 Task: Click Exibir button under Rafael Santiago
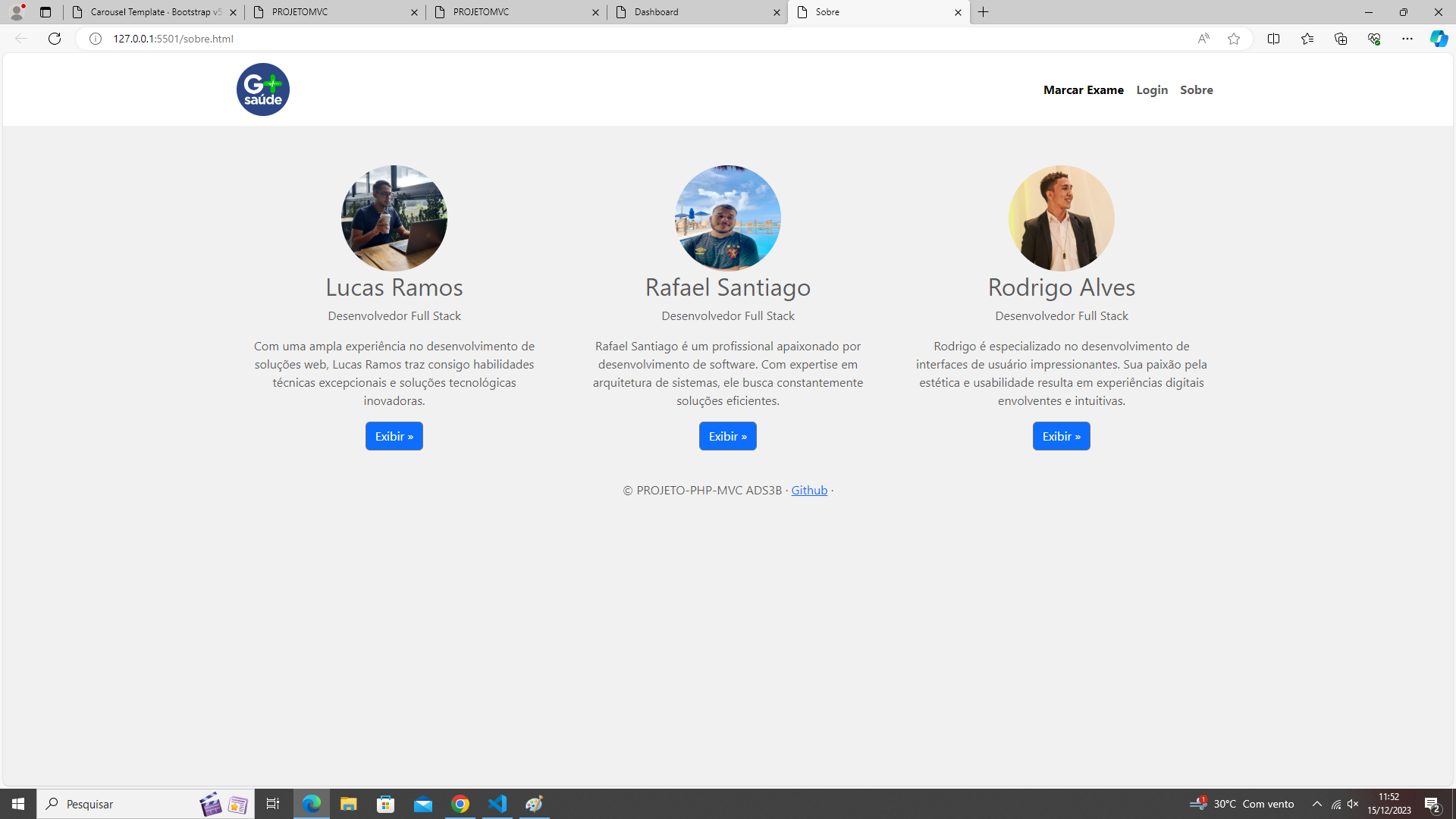(728, 436)
